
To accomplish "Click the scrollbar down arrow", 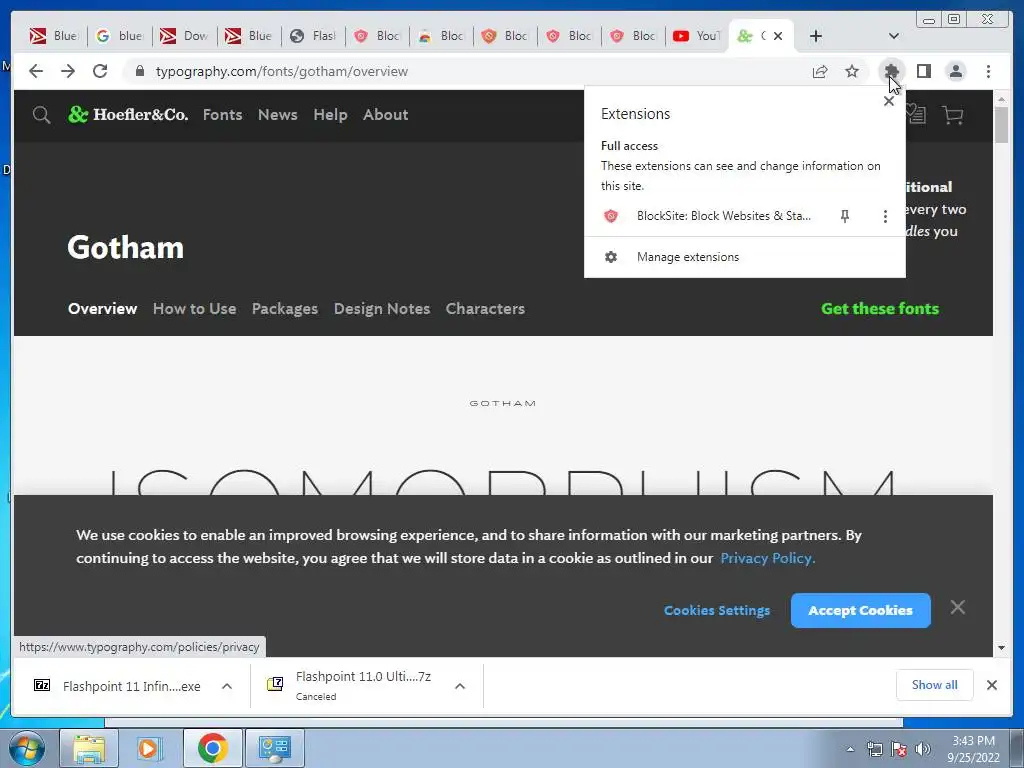I will 1001,648.
